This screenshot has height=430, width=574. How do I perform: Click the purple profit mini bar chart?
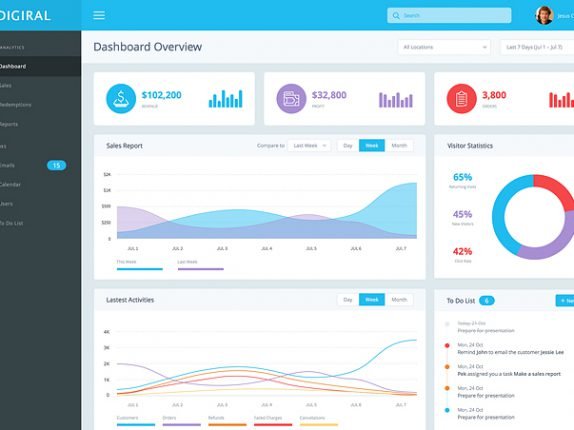click(x=396, y=100)
